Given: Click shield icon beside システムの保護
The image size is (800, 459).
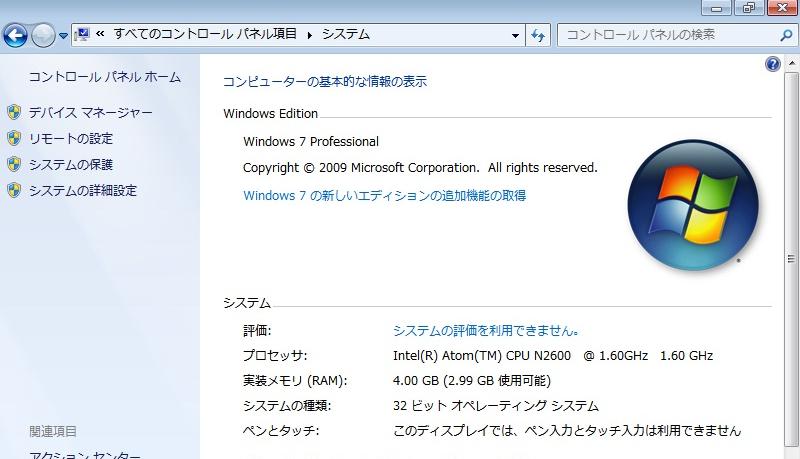Looking at the screenshot, I should (x=14, y=164).
